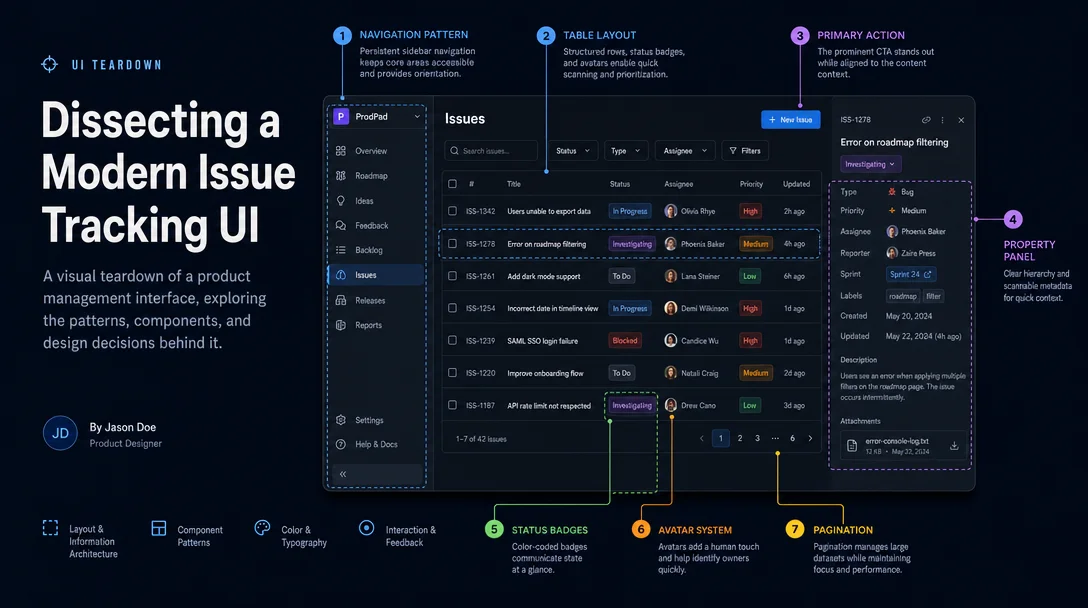Open Roadmap from sidebar menu

click(x=371, y=176)
